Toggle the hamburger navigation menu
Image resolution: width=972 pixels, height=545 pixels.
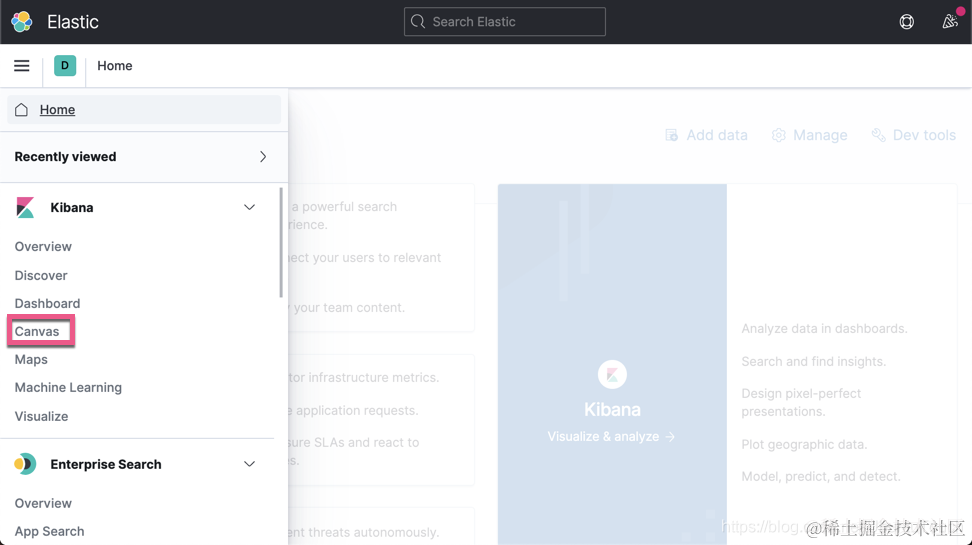[x=22, y=66]
